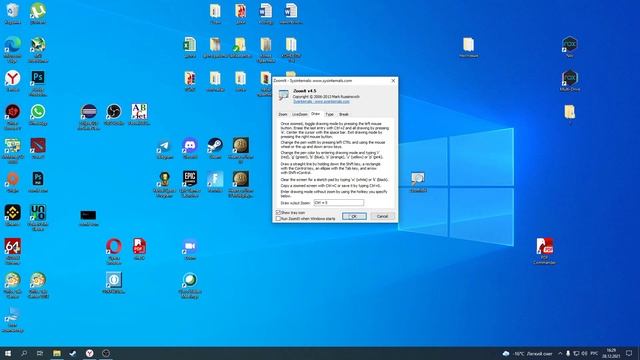Expand hidden system tray icons

560,353
